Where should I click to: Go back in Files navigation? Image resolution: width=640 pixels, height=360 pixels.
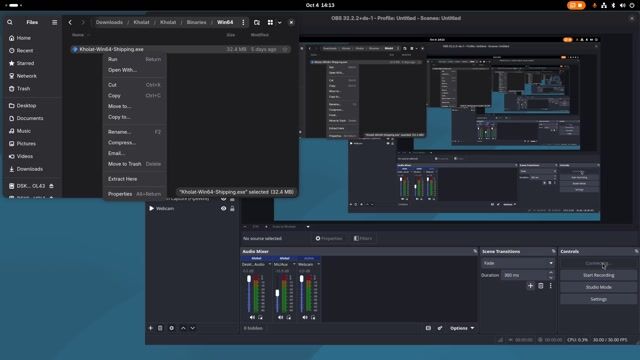click(70, 22)
